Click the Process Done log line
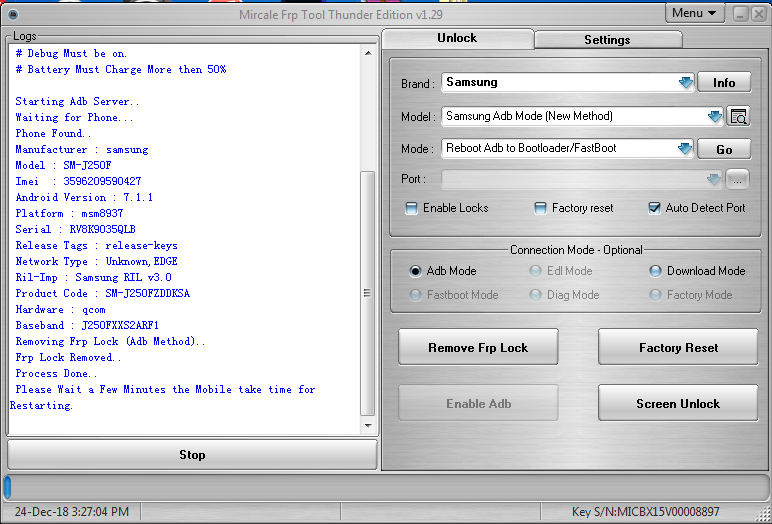The image size is (772, 524). coord(56,373)
